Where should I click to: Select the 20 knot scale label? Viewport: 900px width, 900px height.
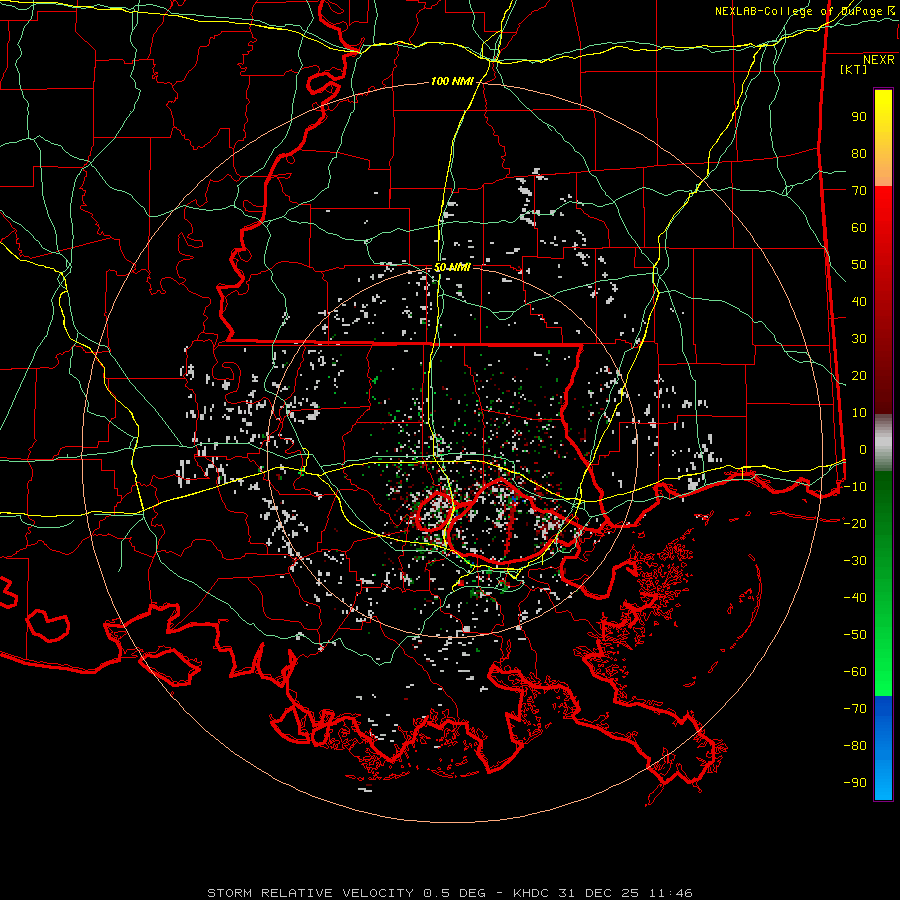(859, 375)
